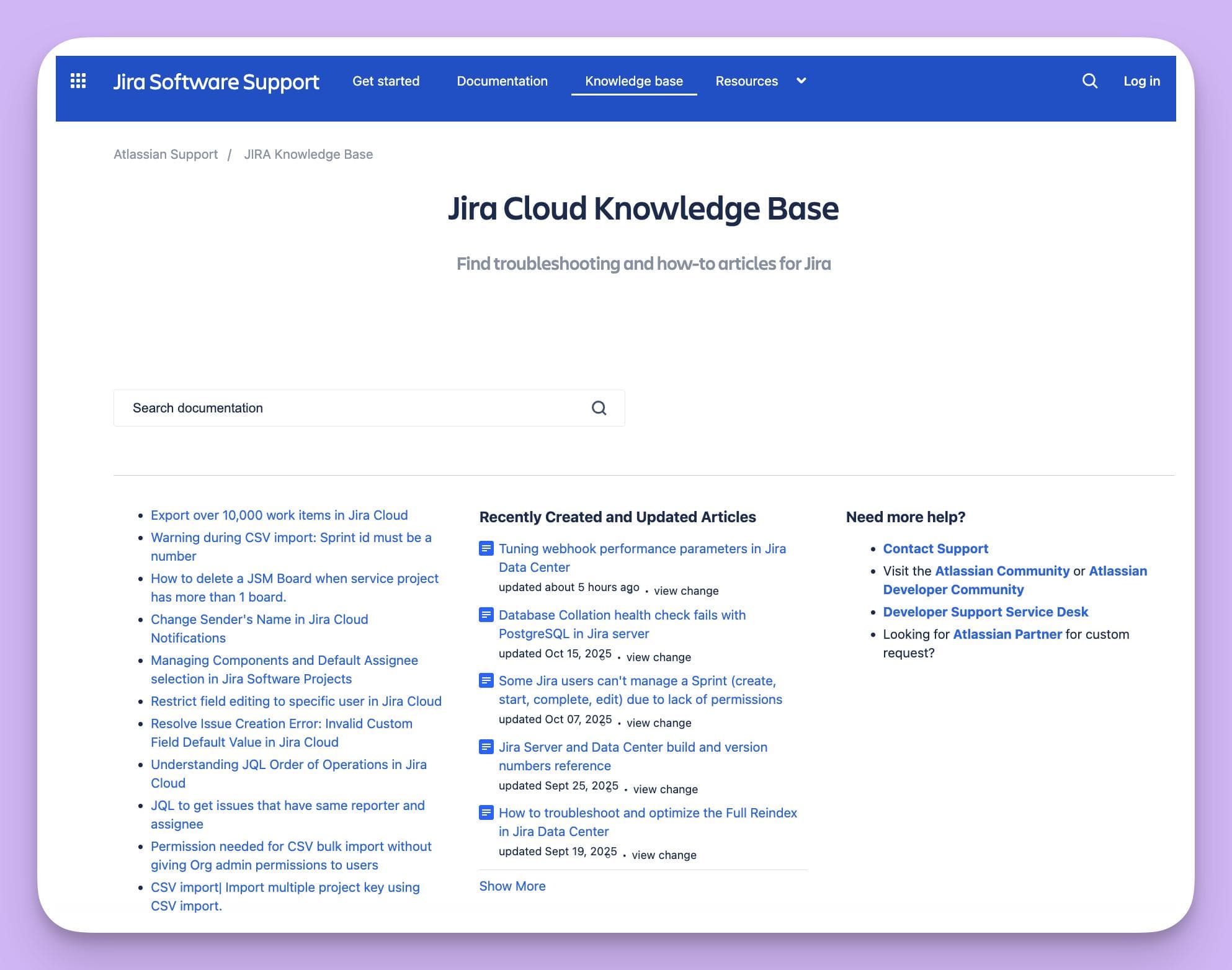The height and width of the screenshot is (970, 1232).
Task: Select Get started in the navigation bar
Action: point(386,81)
